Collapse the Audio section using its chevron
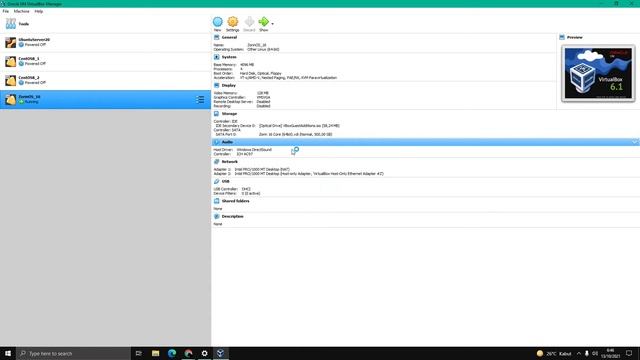Screen dimensions: 640x360 coord(635,142)
